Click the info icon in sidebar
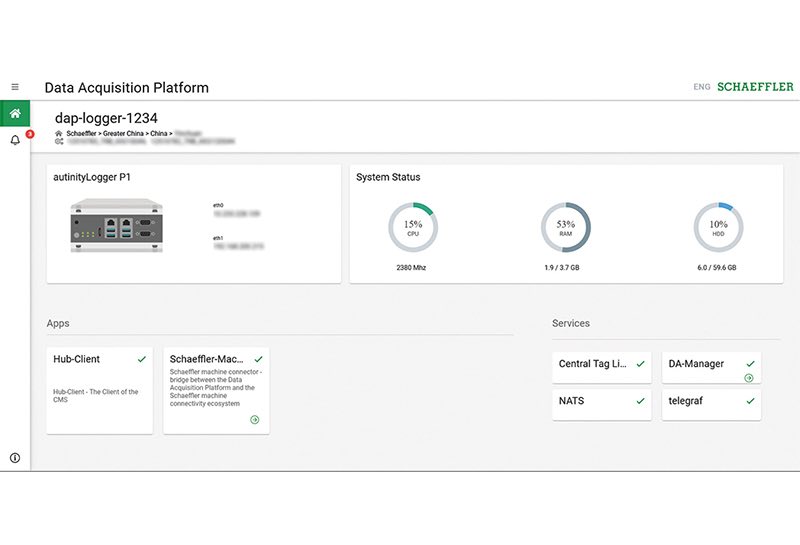The height and width of the screenshot is (545, 800). click(15, 457)
